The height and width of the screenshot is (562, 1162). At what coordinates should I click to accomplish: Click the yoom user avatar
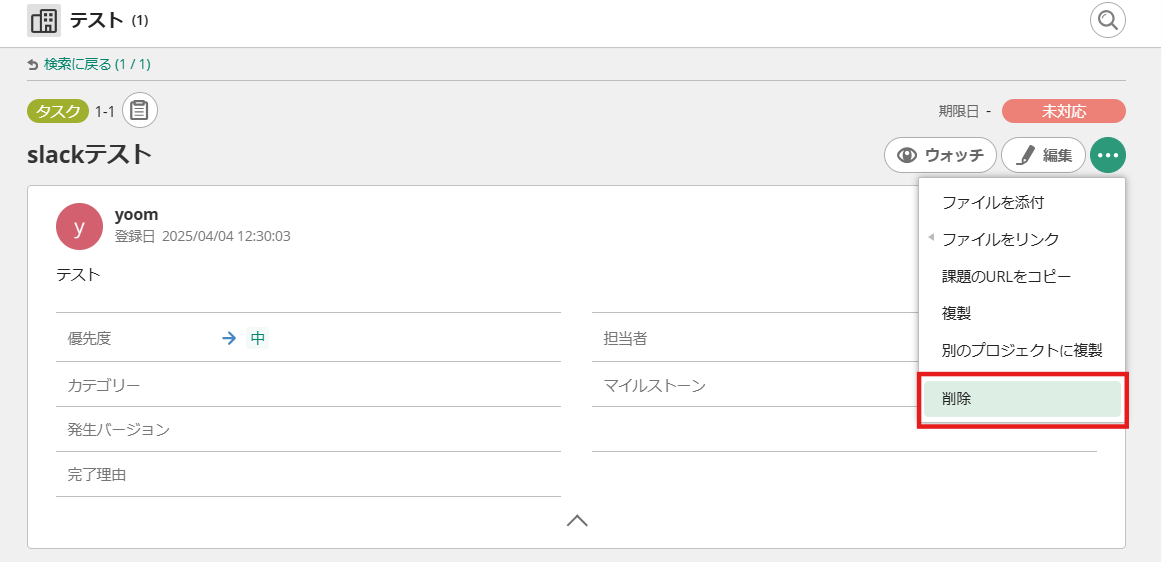click(x=79, y=226)
